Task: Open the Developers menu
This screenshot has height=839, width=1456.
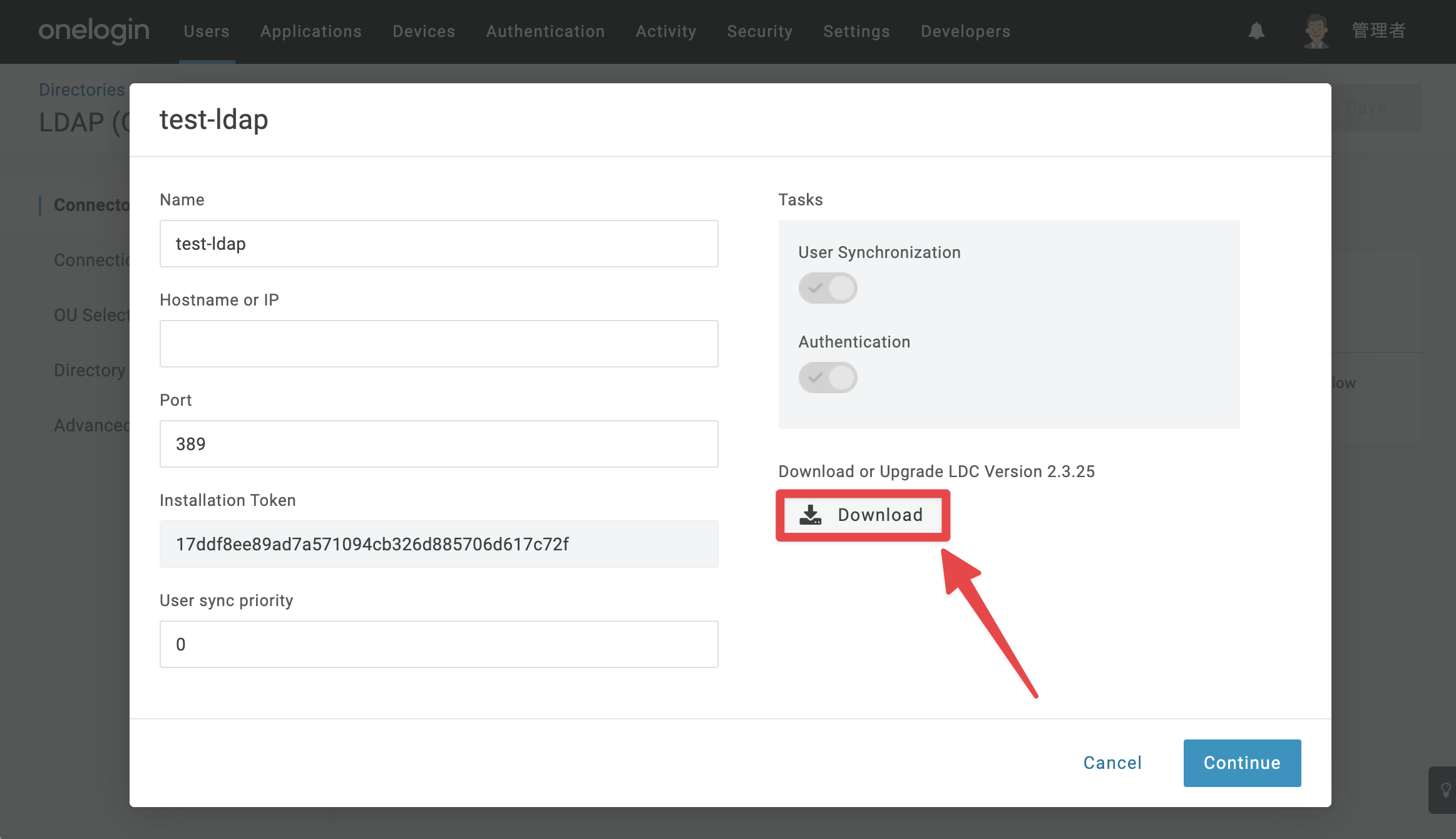Action: (x=965, y=31)
